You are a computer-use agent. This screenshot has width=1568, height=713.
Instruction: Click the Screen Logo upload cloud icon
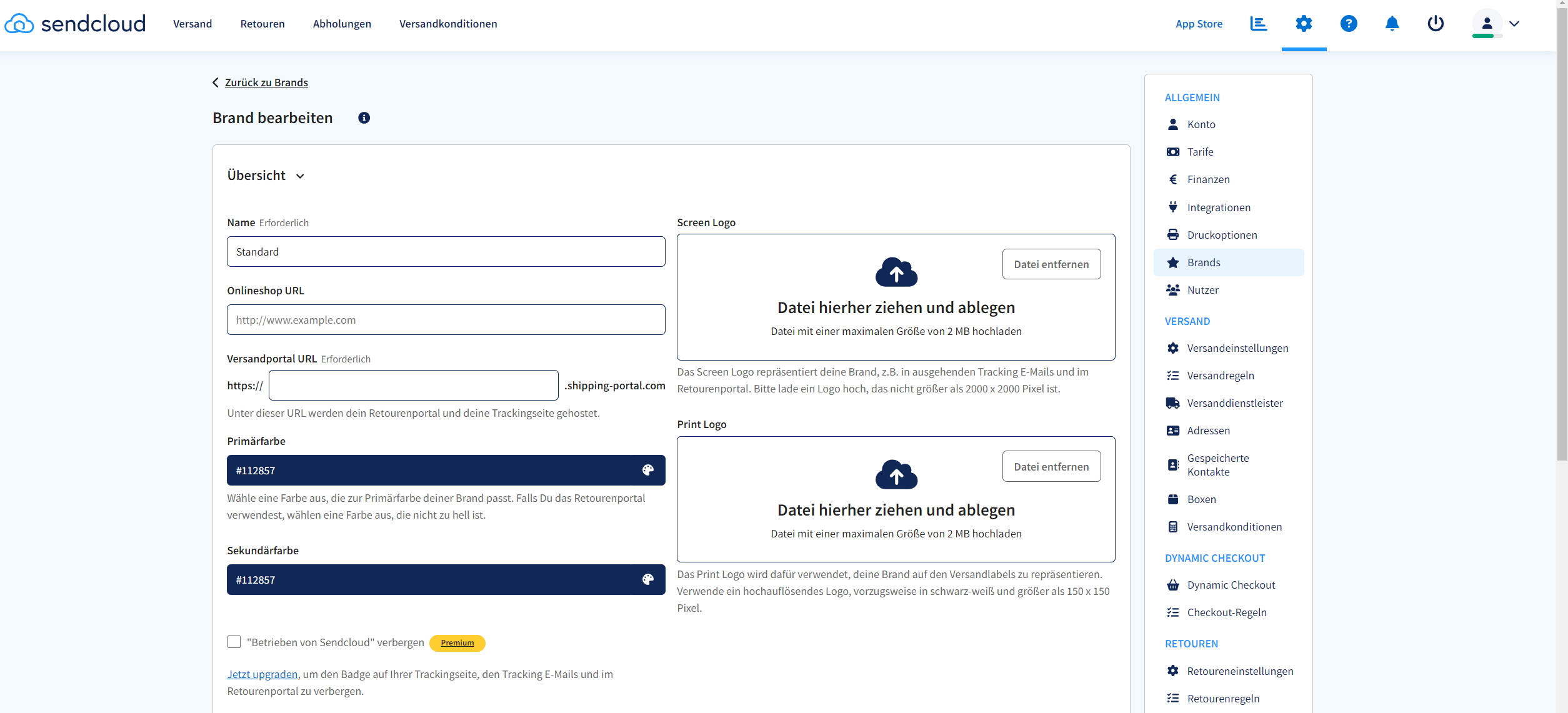896,272
